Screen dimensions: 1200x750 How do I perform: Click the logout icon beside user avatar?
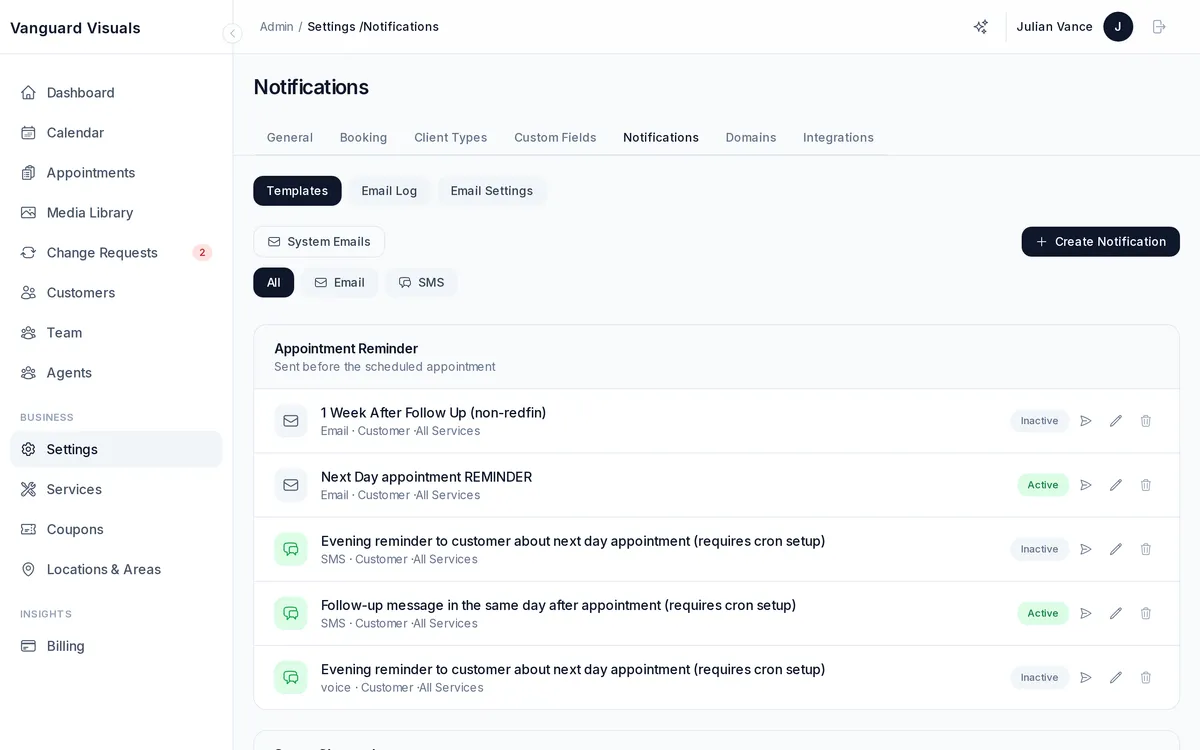(1159, 27)
